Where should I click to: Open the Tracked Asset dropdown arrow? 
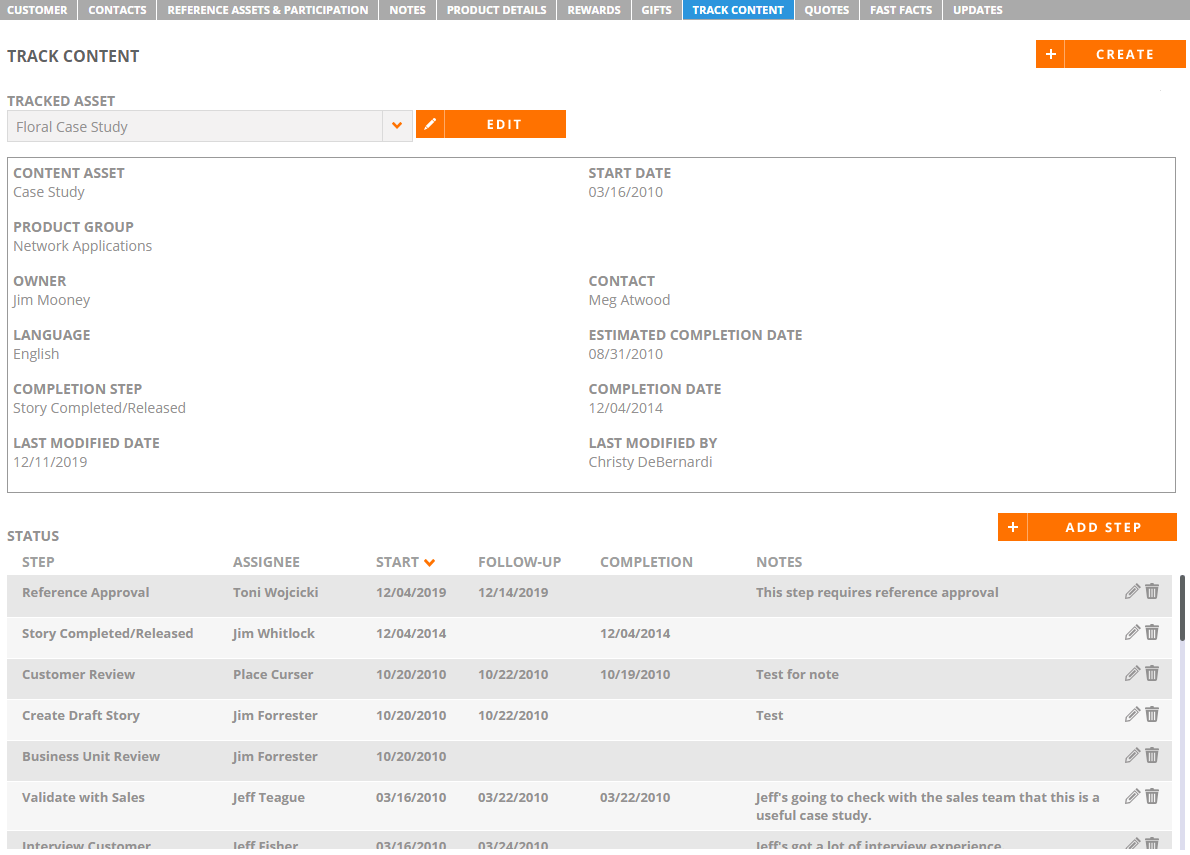[x=397, y=126]
